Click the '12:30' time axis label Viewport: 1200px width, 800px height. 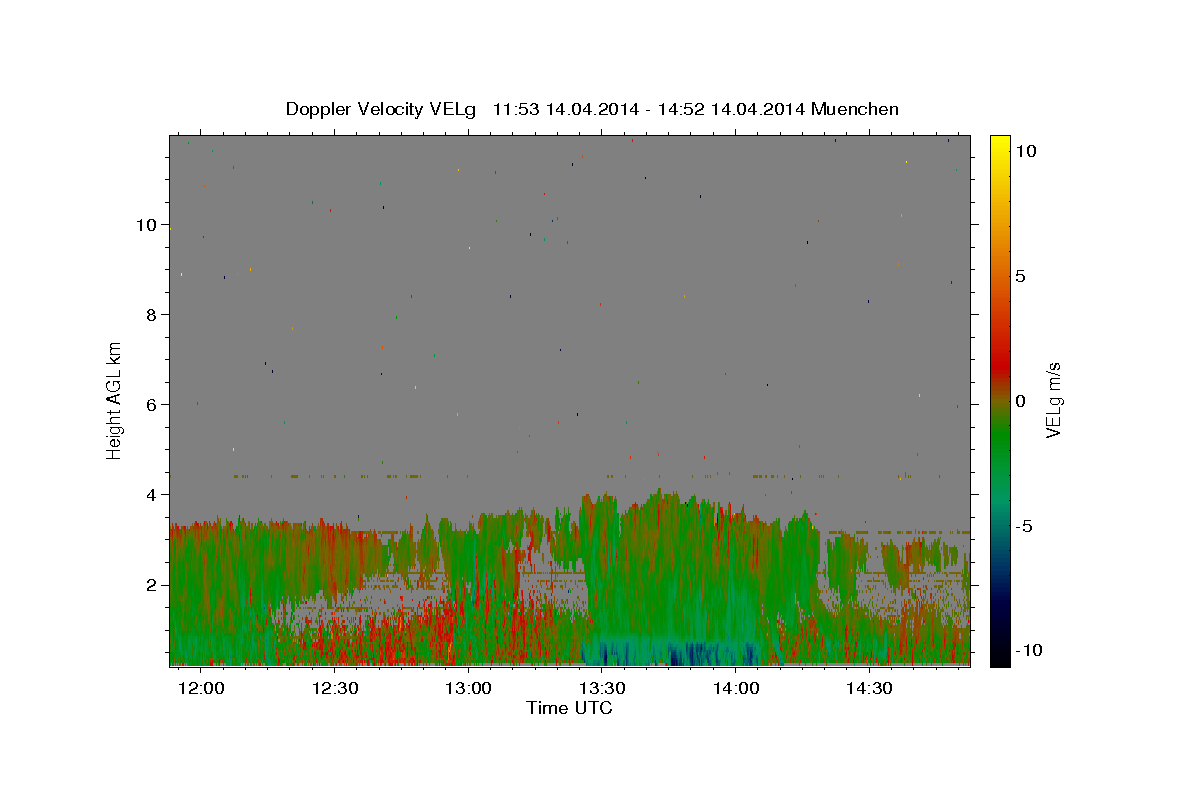335,688
